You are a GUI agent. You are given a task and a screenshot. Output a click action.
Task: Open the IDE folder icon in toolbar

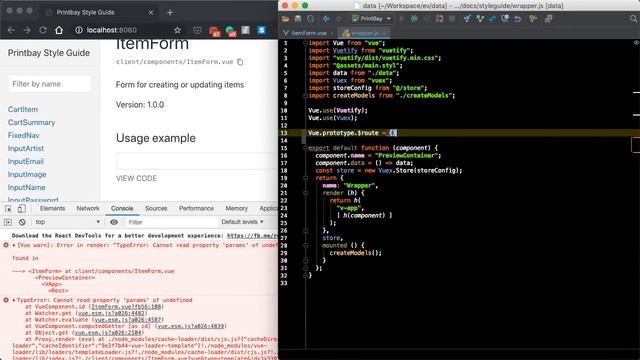285,19
